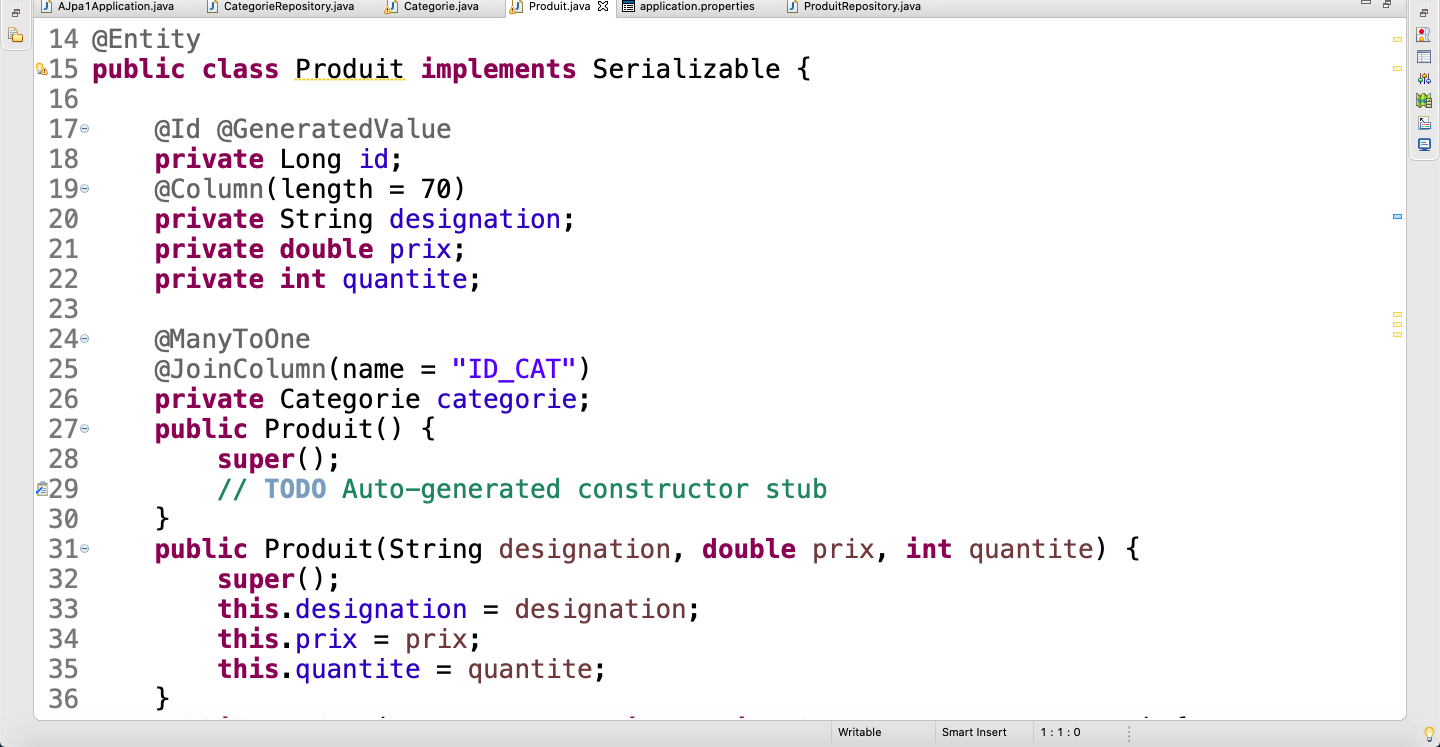Open the map-style view icon on right trim
The image size is (1440, 747).
point(1424,100)
